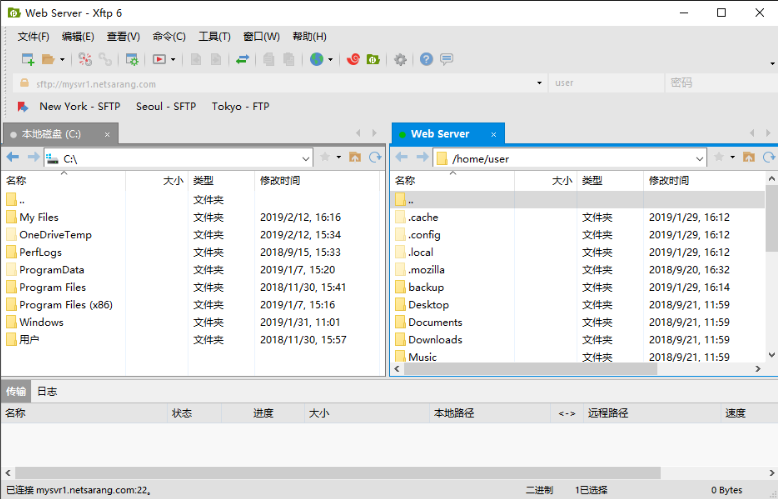Open the 编辑(E) menu
The height and width of the screenshot is (499, 778).
tap(78, 37)
